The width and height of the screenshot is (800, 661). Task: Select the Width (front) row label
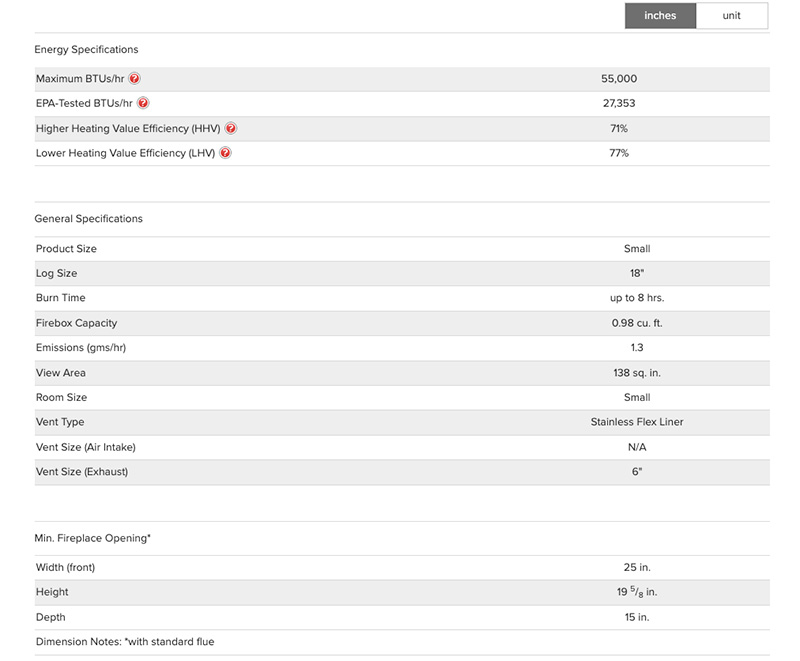click(x=65, y=568)
